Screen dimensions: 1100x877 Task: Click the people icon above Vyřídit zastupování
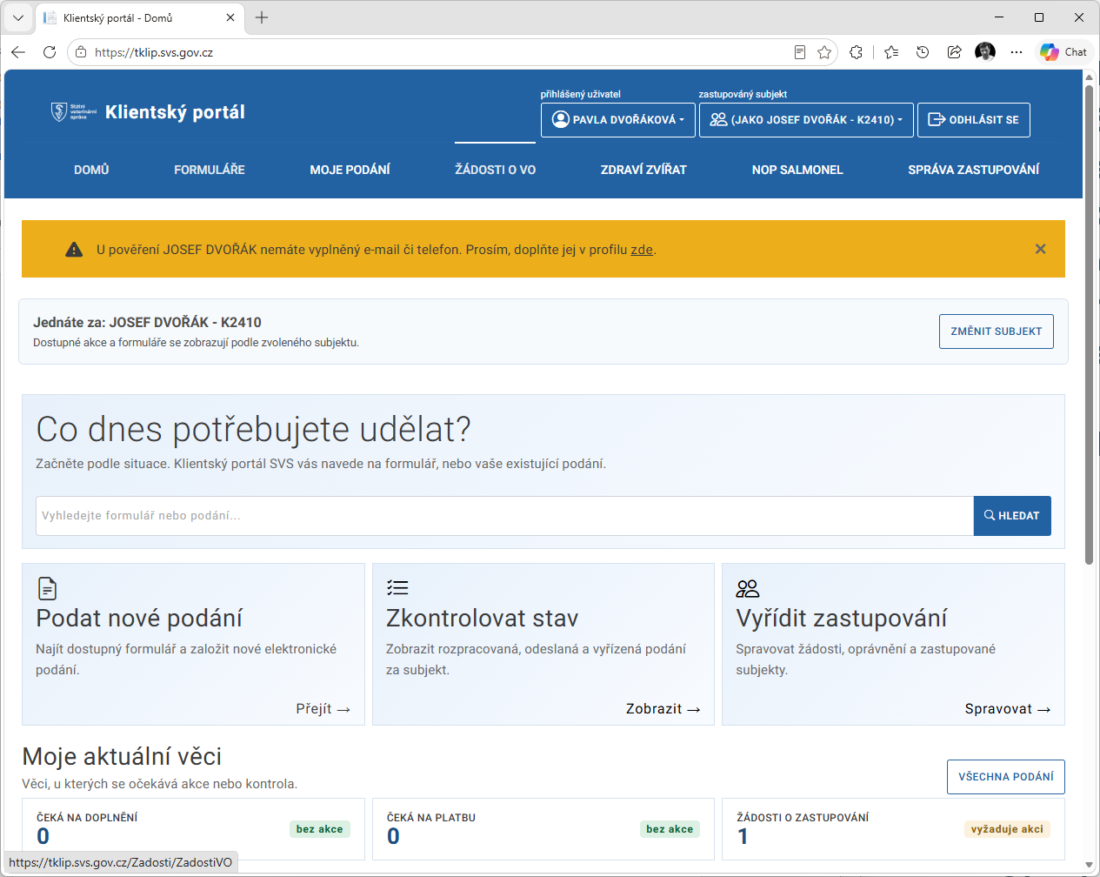click(x=747, y=588)
